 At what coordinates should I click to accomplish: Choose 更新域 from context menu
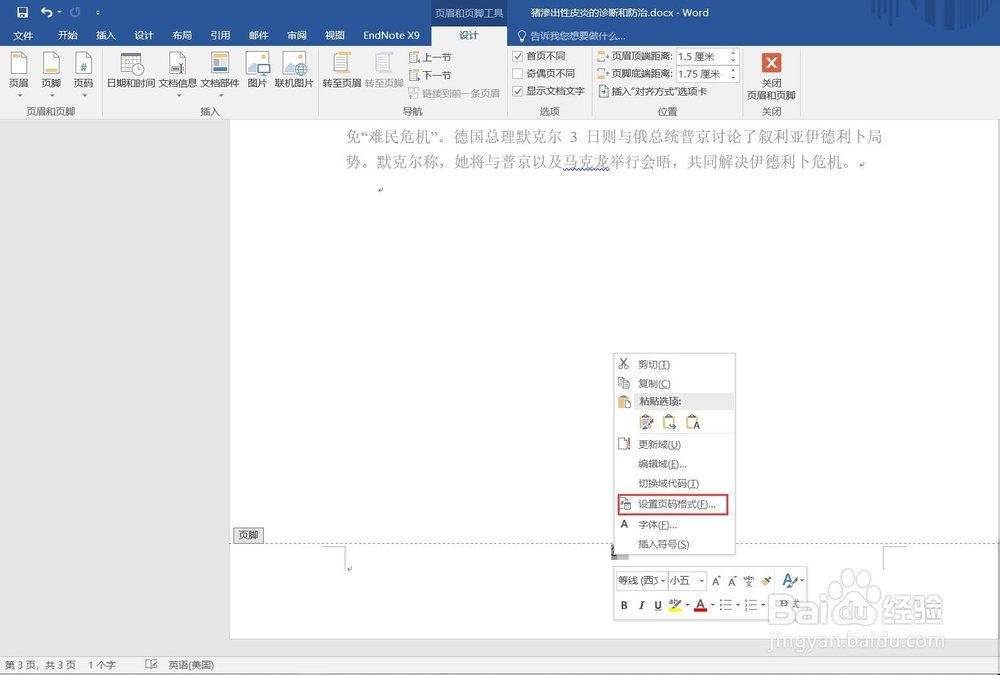(675, 444)
